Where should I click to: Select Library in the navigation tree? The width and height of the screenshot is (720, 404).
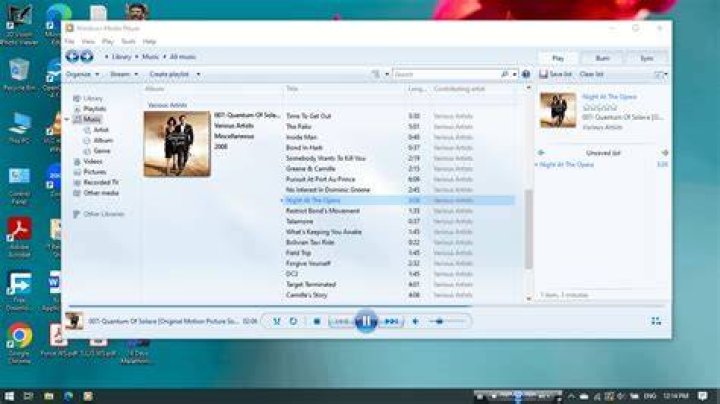coord(93,98)
